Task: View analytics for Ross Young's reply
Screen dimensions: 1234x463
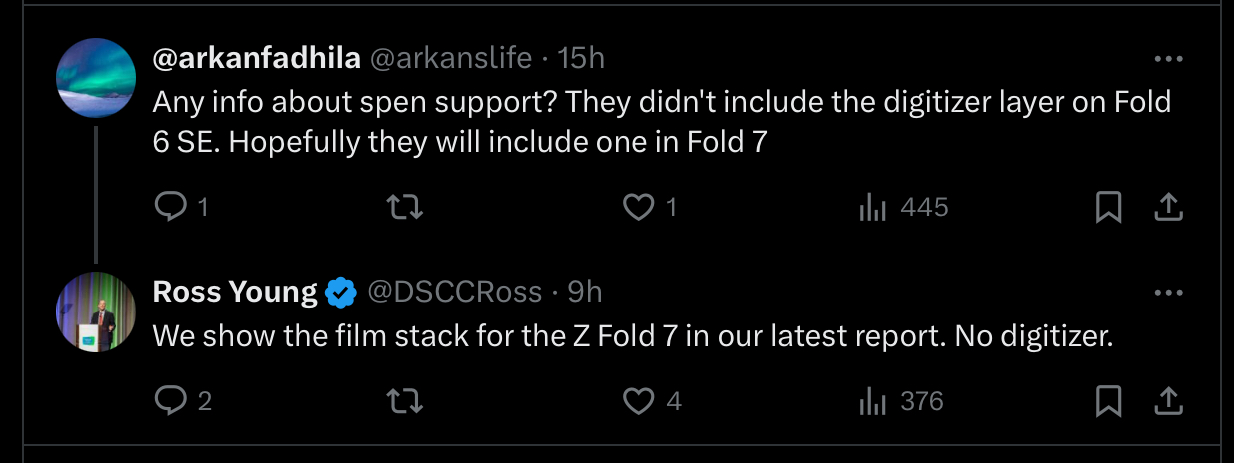Action: tap(872, 401)
